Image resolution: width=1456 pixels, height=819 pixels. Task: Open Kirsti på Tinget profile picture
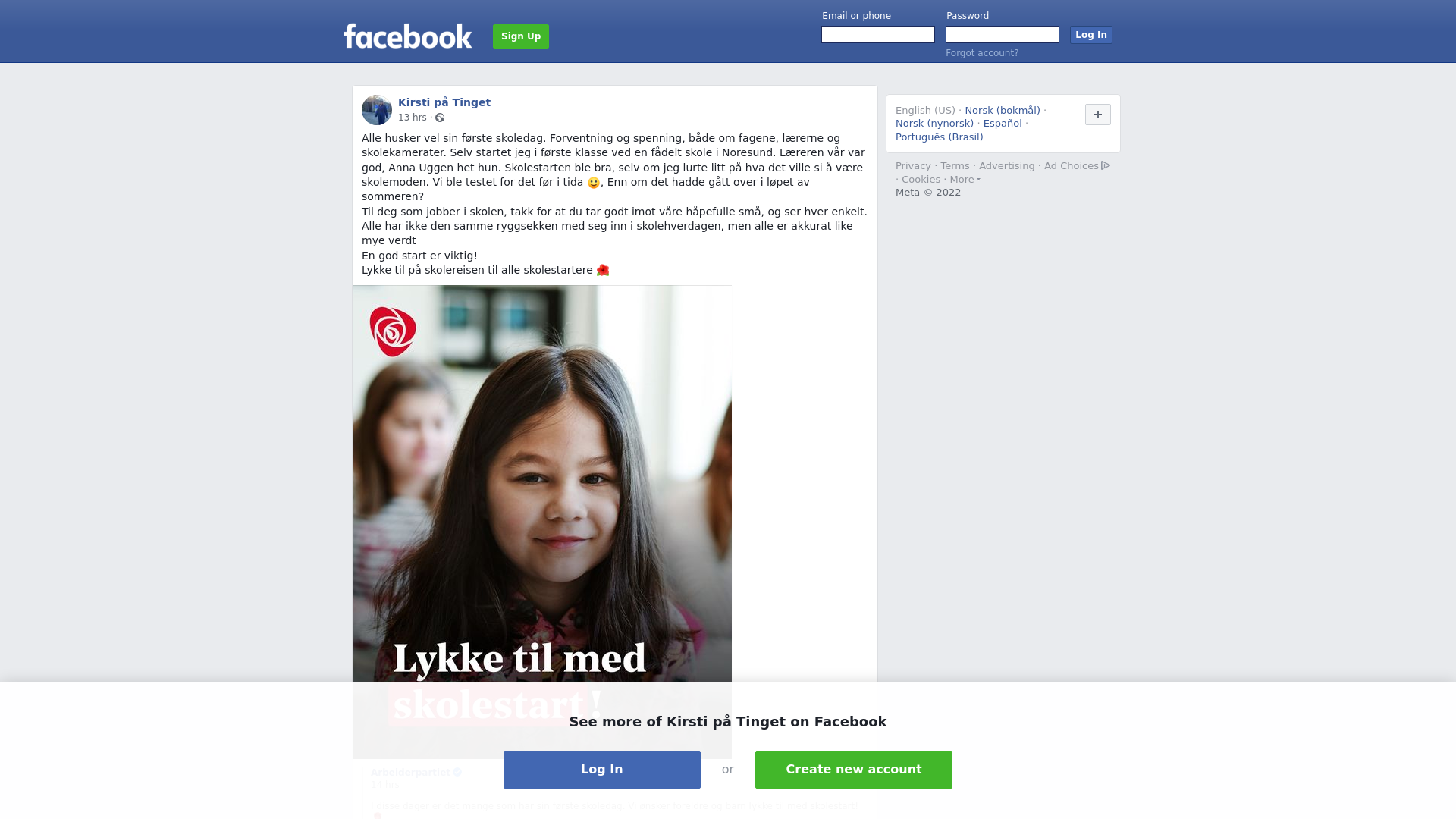377,110
